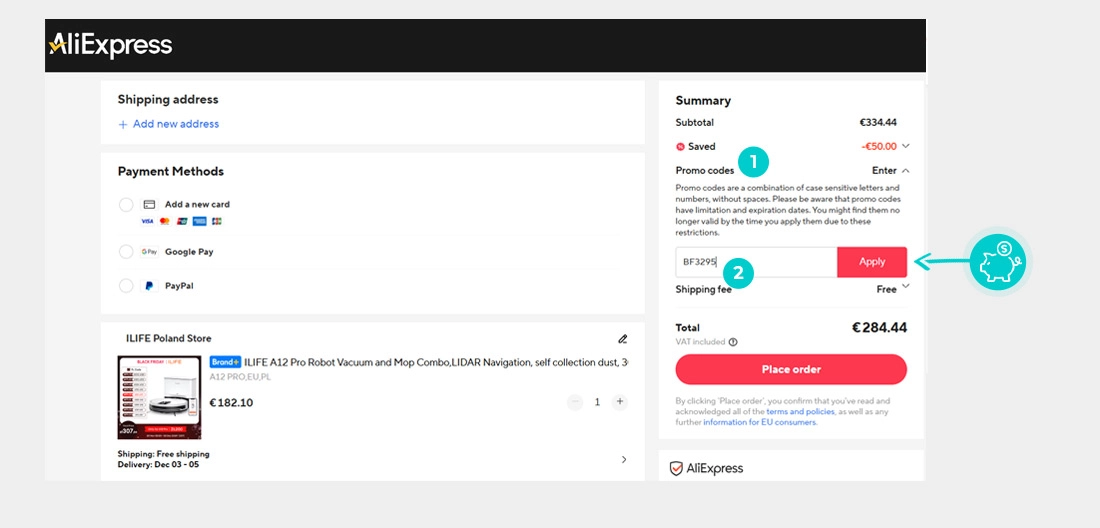Increase product quantity with plus button

coord(620,402)
